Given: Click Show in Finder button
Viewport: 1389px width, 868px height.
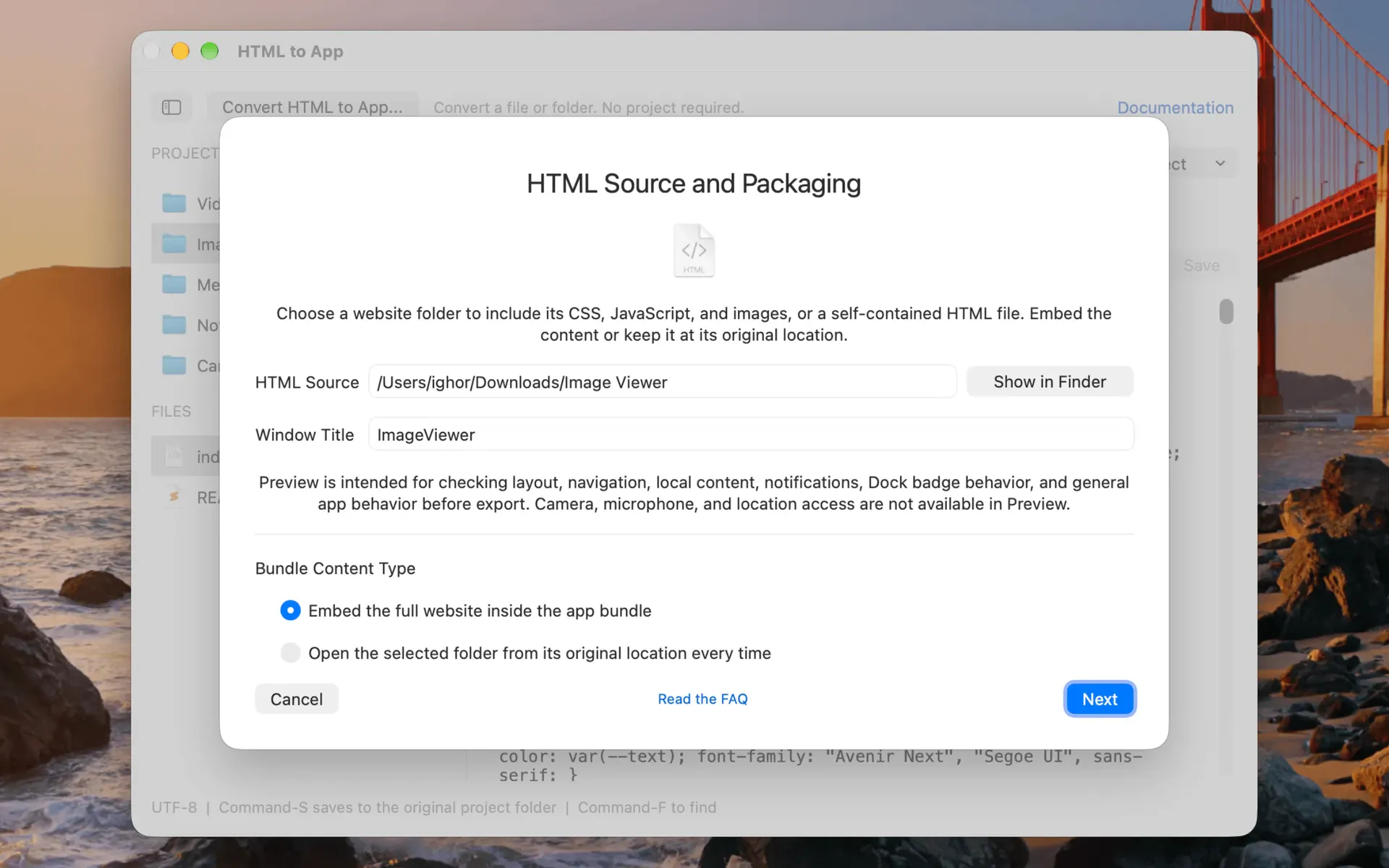Looking at the screenshot, I should [x=1050, y=382].
